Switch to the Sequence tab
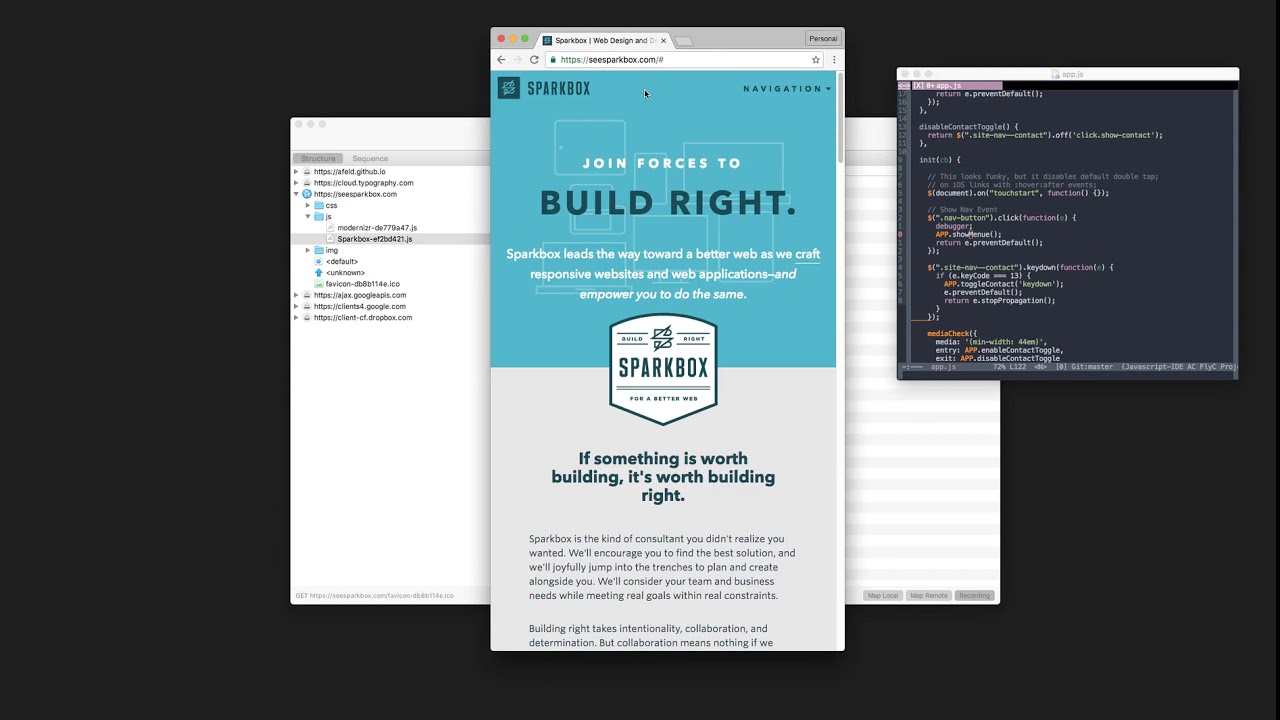 (369, 159)
